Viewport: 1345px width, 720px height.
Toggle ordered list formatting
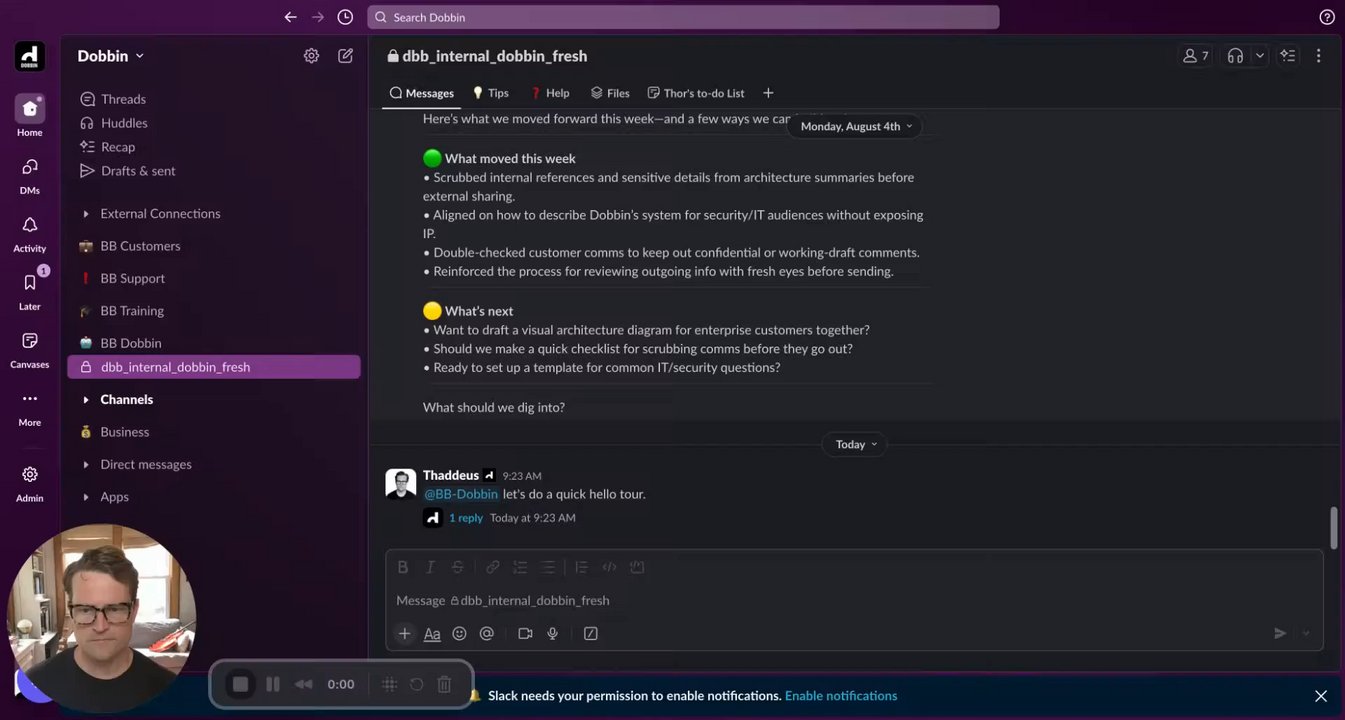pyautogui.click(x=520, y=567)
